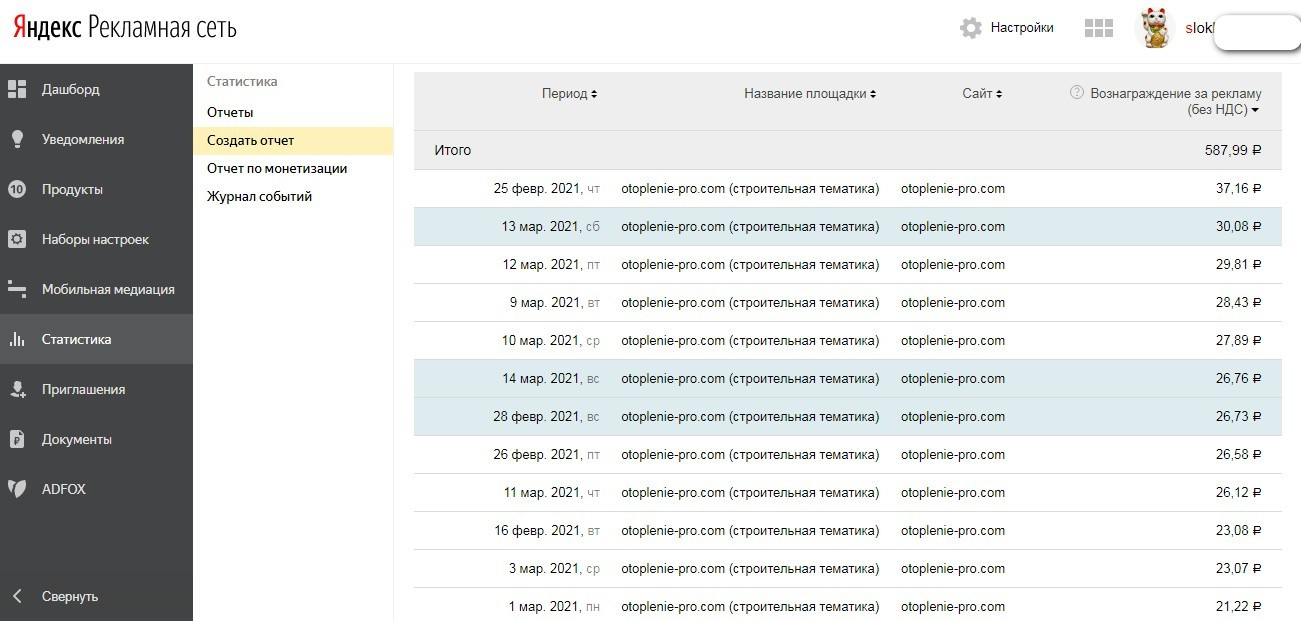
Task: Sort the table by Сайт column
Action: tap(981, 94)
